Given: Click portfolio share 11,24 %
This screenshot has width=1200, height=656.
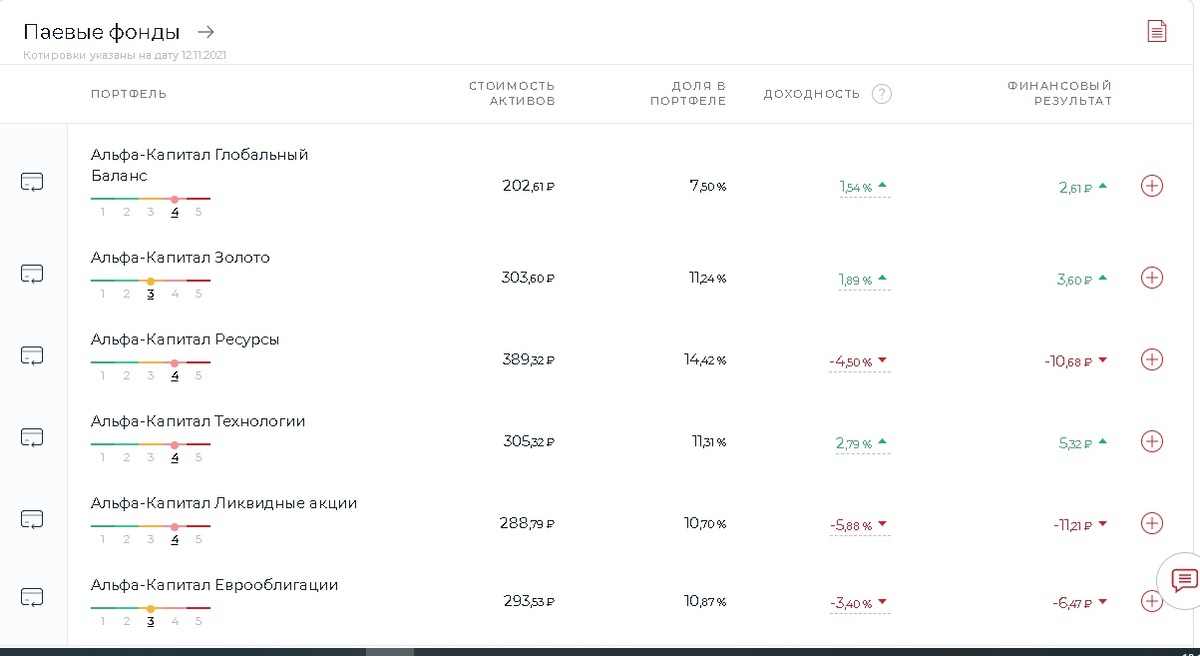Looking at the screenshot, I should [707, 278].
